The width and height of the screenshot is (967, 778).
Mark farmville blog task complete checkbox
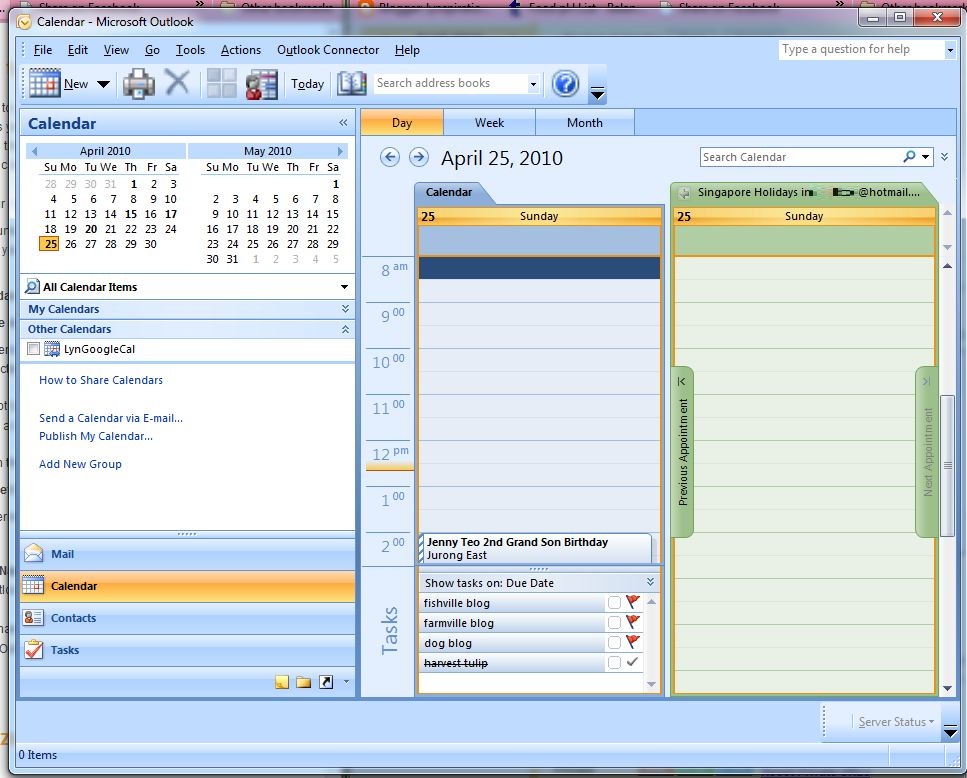click(x=614, y=623)
